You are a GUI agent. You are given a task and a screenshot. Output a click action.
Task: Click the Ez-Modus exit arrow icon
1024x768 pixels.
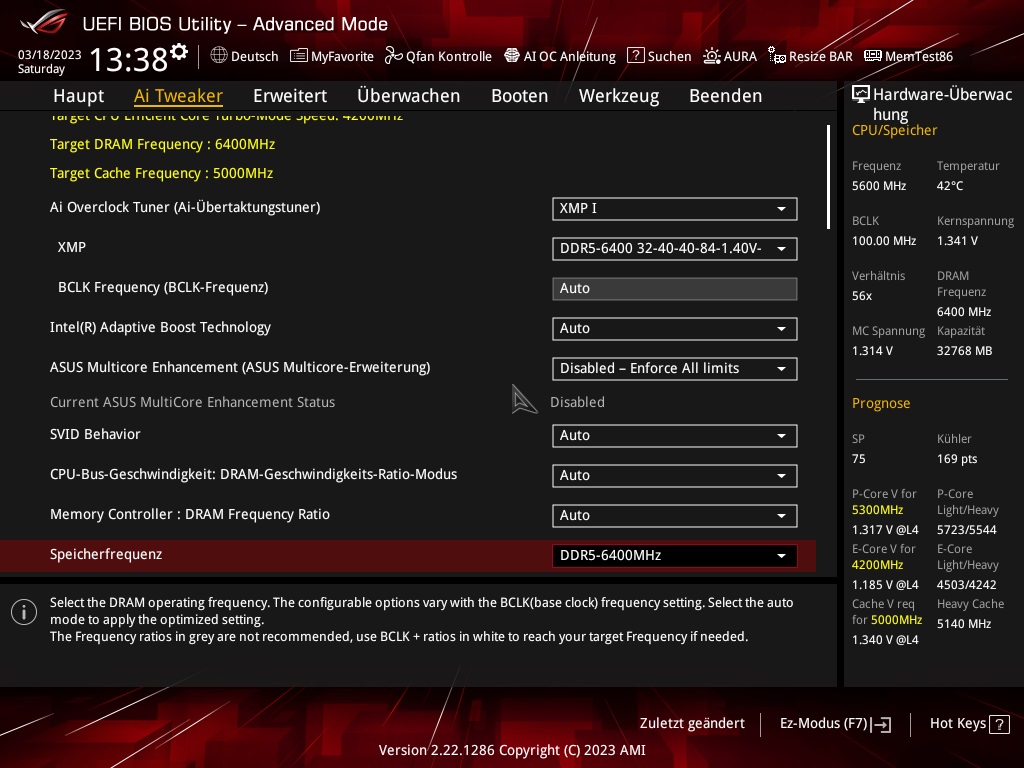pyautogui.click(x=881, y=724)
